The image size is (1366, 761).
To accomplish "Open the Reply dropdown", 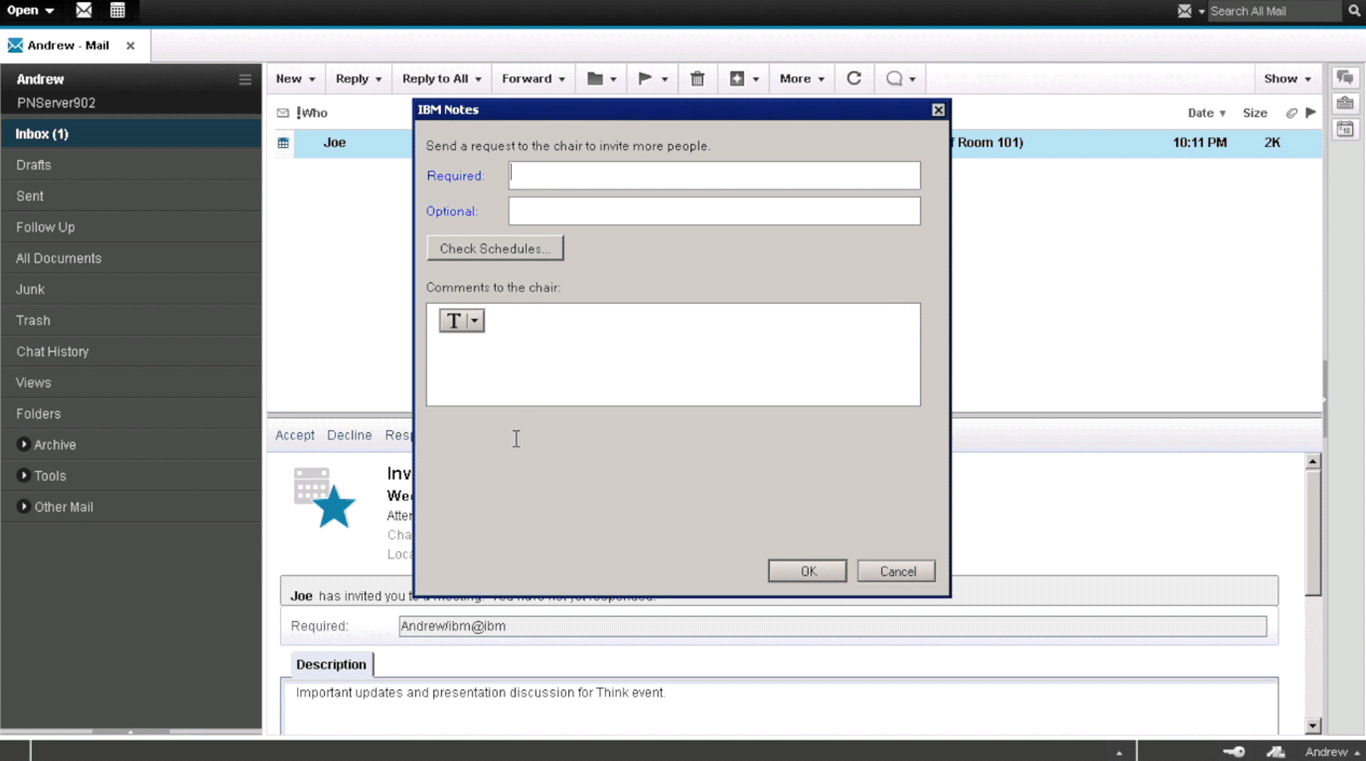I will (358, 79).
